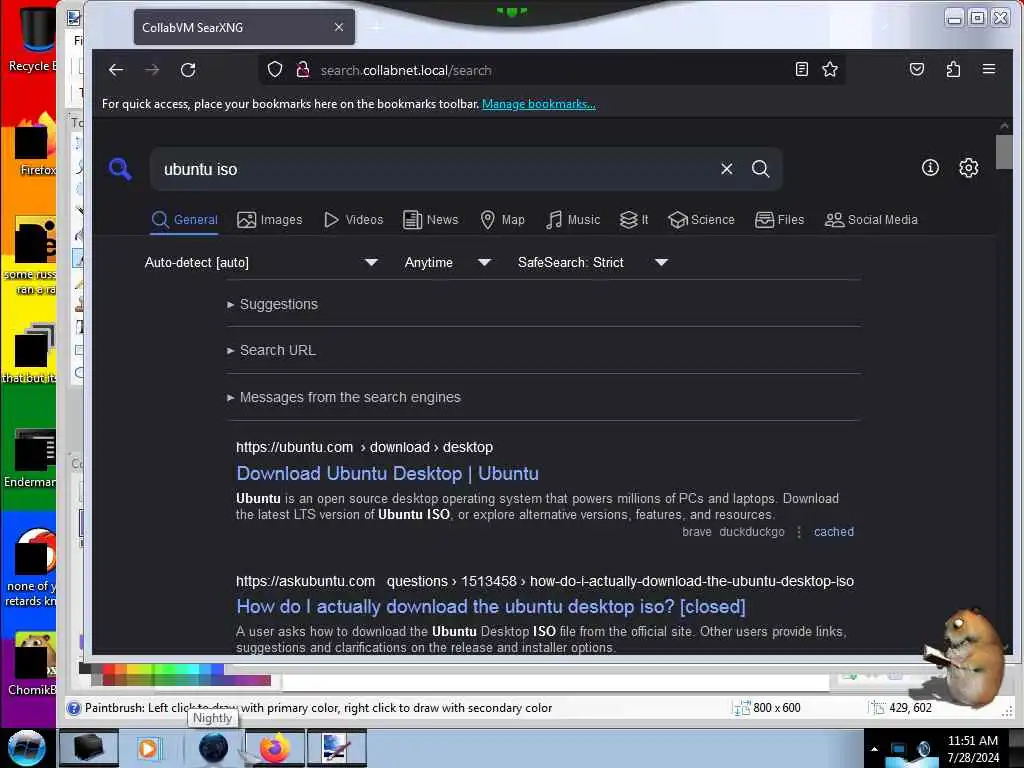Switch to the Files category tab
The image size is (1024, 768).
[780, 220]
